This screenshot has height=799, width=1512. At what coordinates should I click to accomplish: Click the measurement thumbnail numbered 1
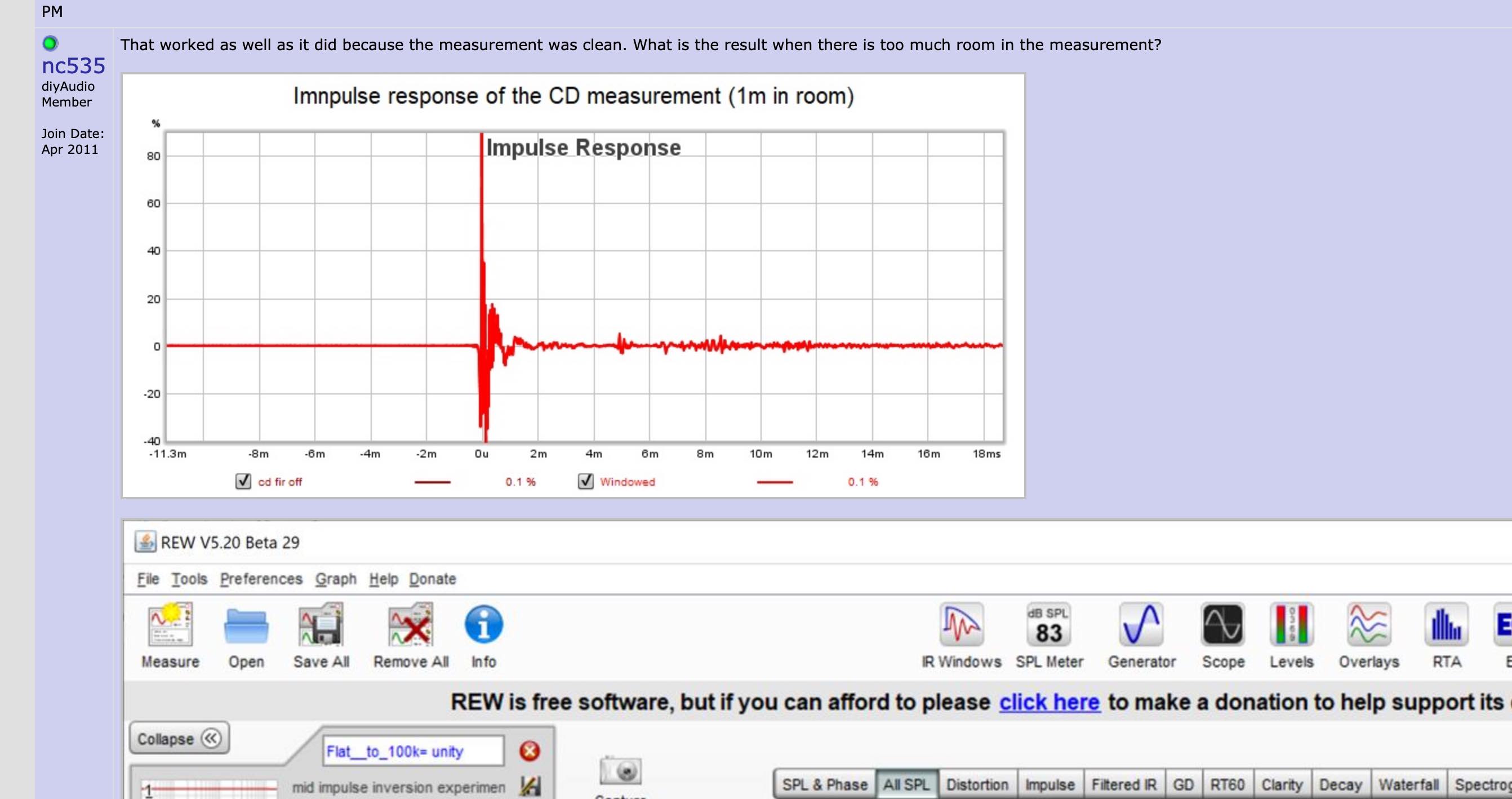point(210,788)
